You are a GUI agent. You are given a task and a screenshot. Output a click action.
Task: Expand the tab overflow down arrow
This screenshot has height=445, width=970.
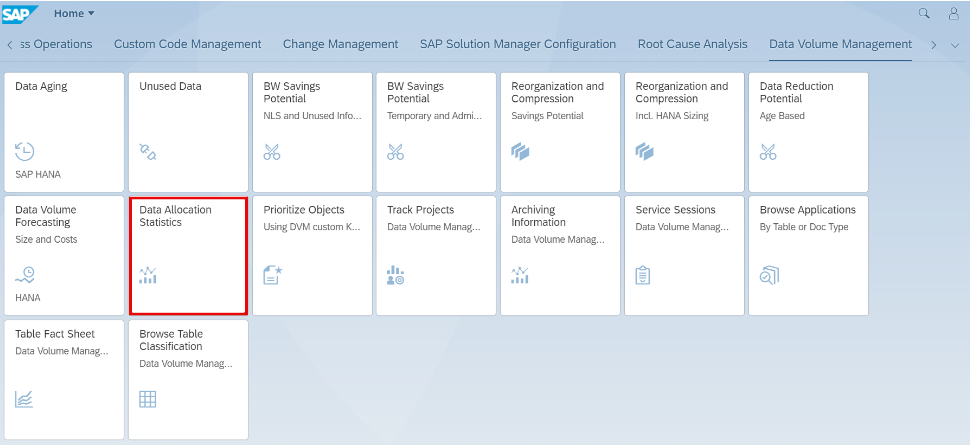[x=955, y=45]
